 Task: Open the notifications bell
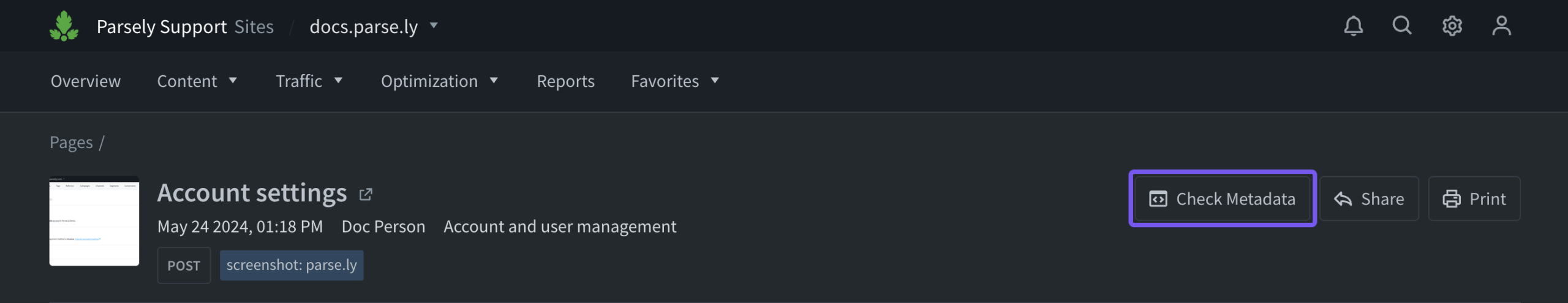coord(1353,26)
